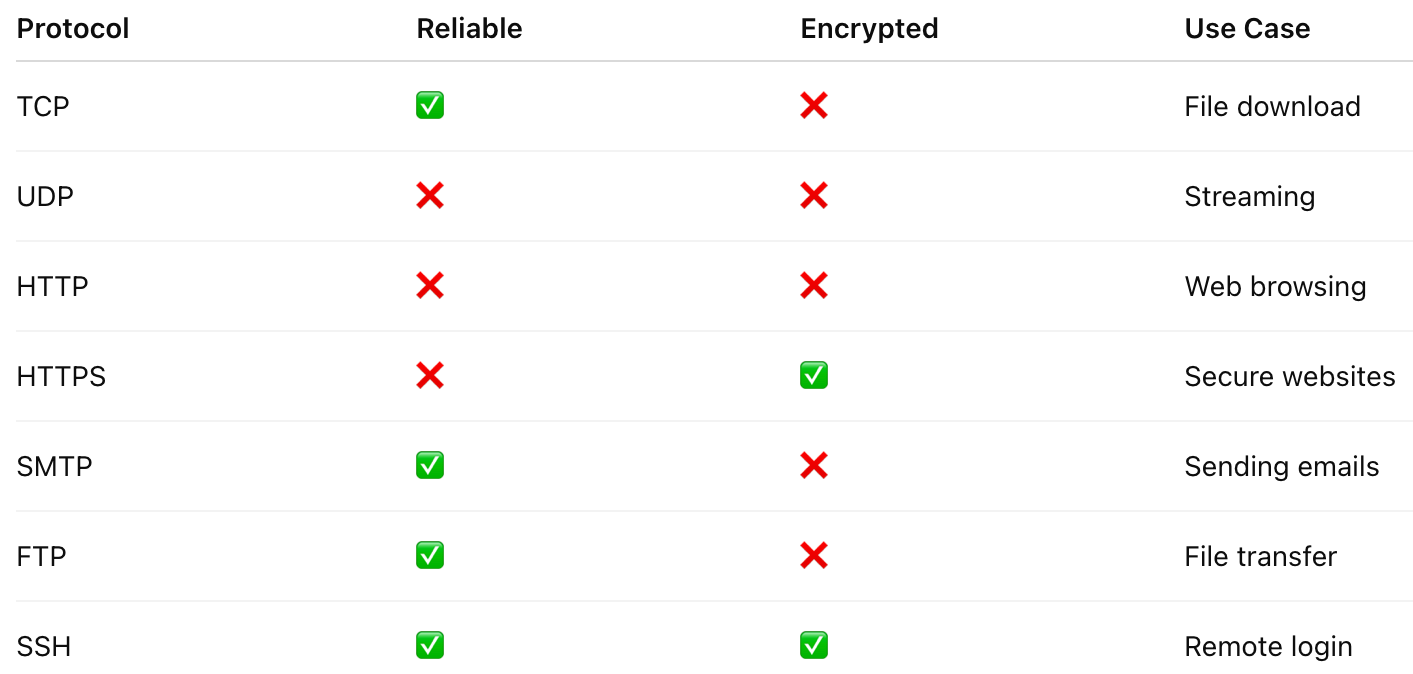Image resolution: width=1413 pixels, height=674 pixels.
Task: Click the red cross in TCP Encrypted cell
Action: [x=814, y=106]
